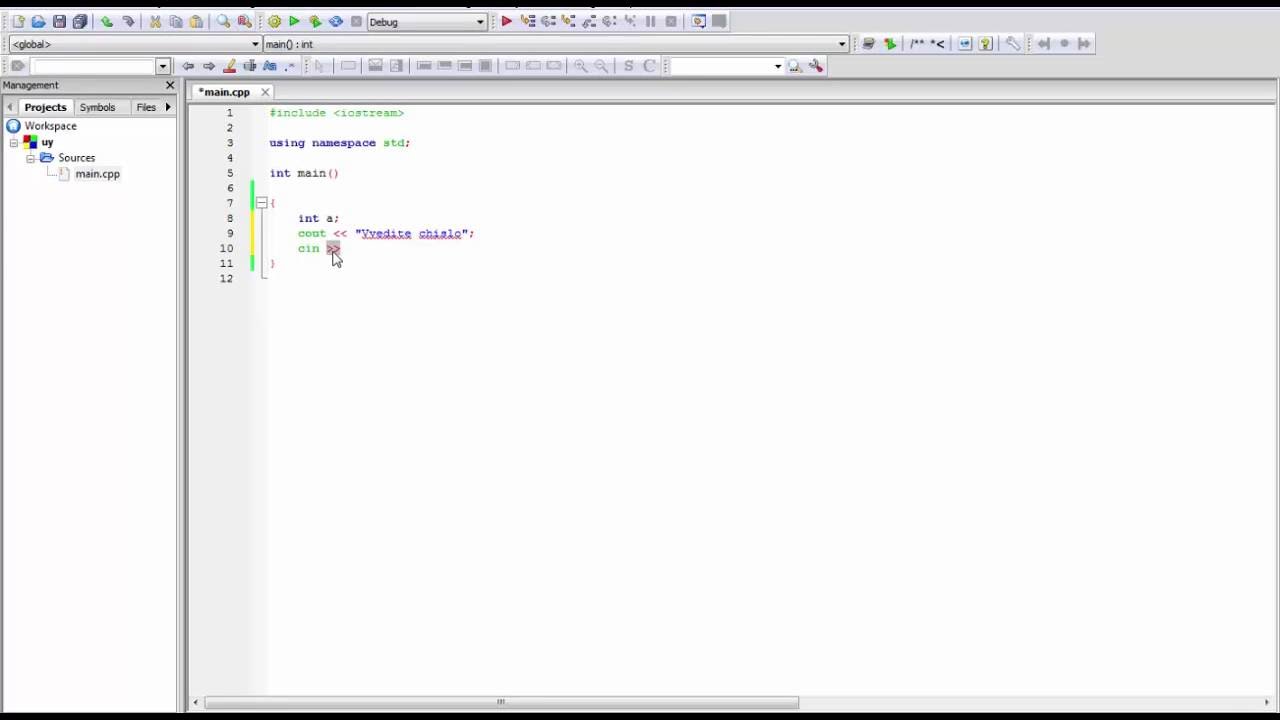Click the editor scroll right arrow
Viewport: 1280px width, 720px height.
pos(1267,702)
